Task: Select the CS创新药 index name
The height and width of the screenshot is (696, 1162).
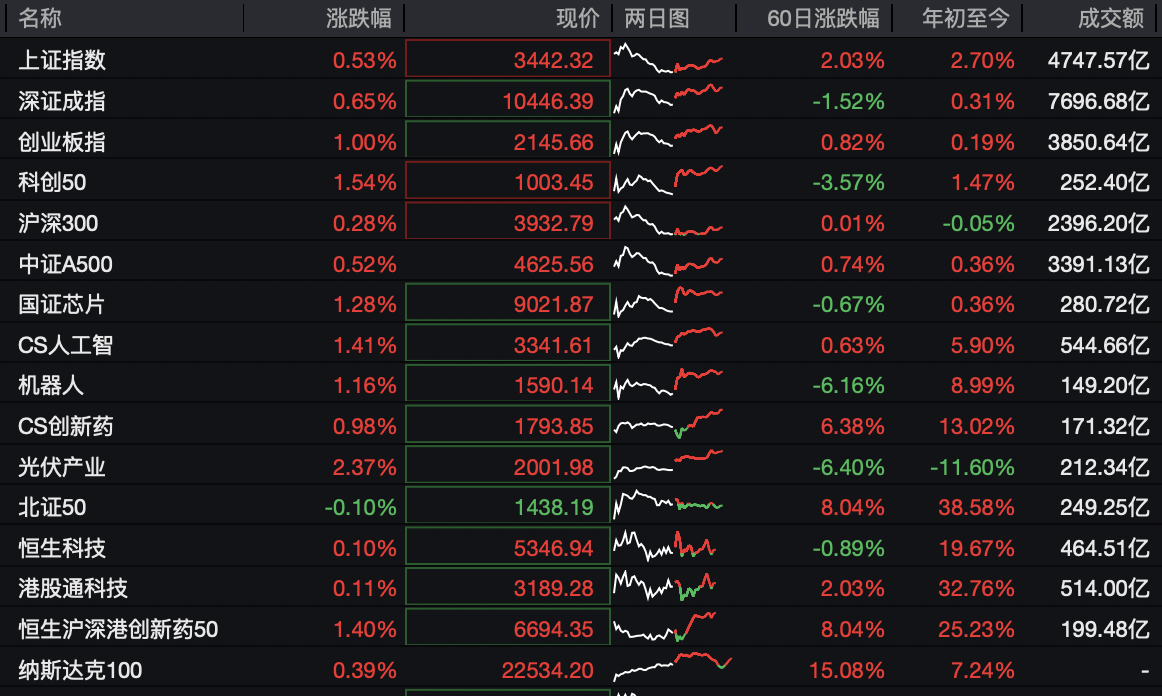Action: point(65,426)
